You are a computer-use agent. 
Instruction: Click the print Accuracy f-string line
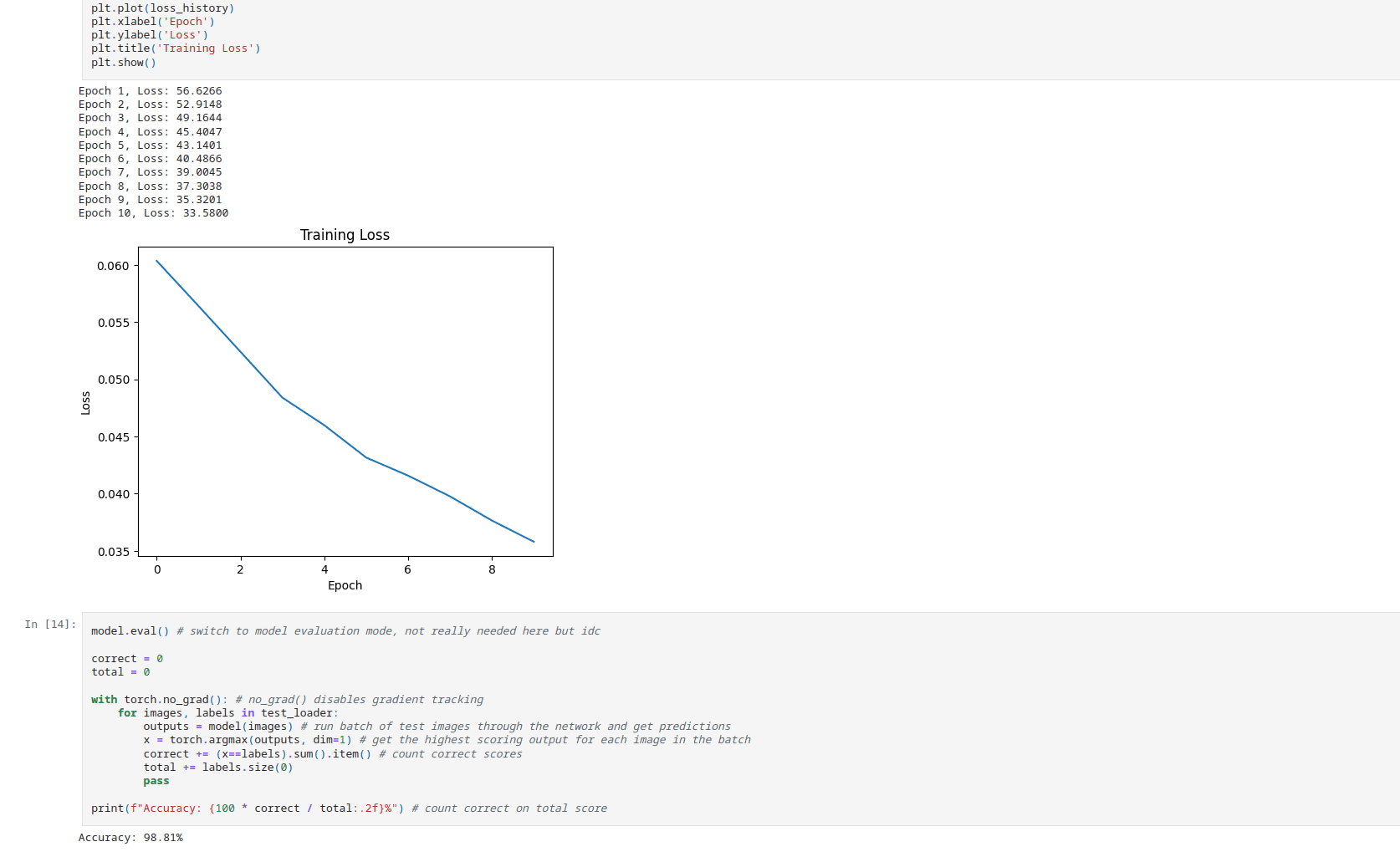pyautogui.click(x=349, y=809)
